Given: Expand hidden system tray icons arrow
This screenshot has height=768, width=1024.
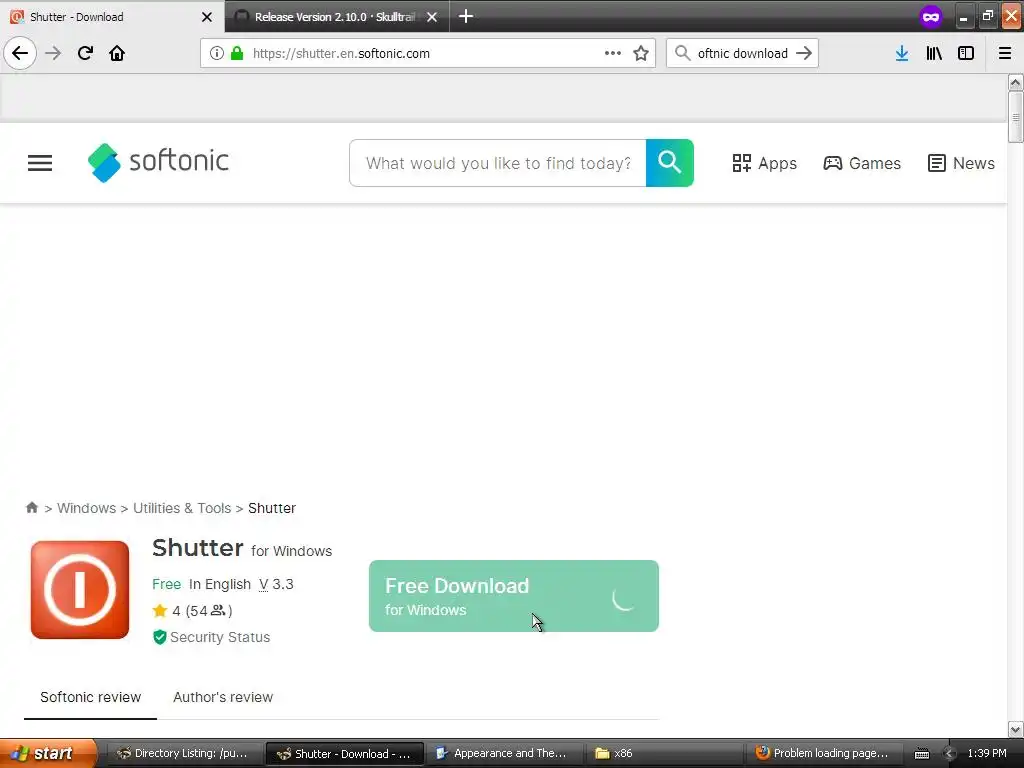Looking at the screenshot, I should (x=950, y=753).
